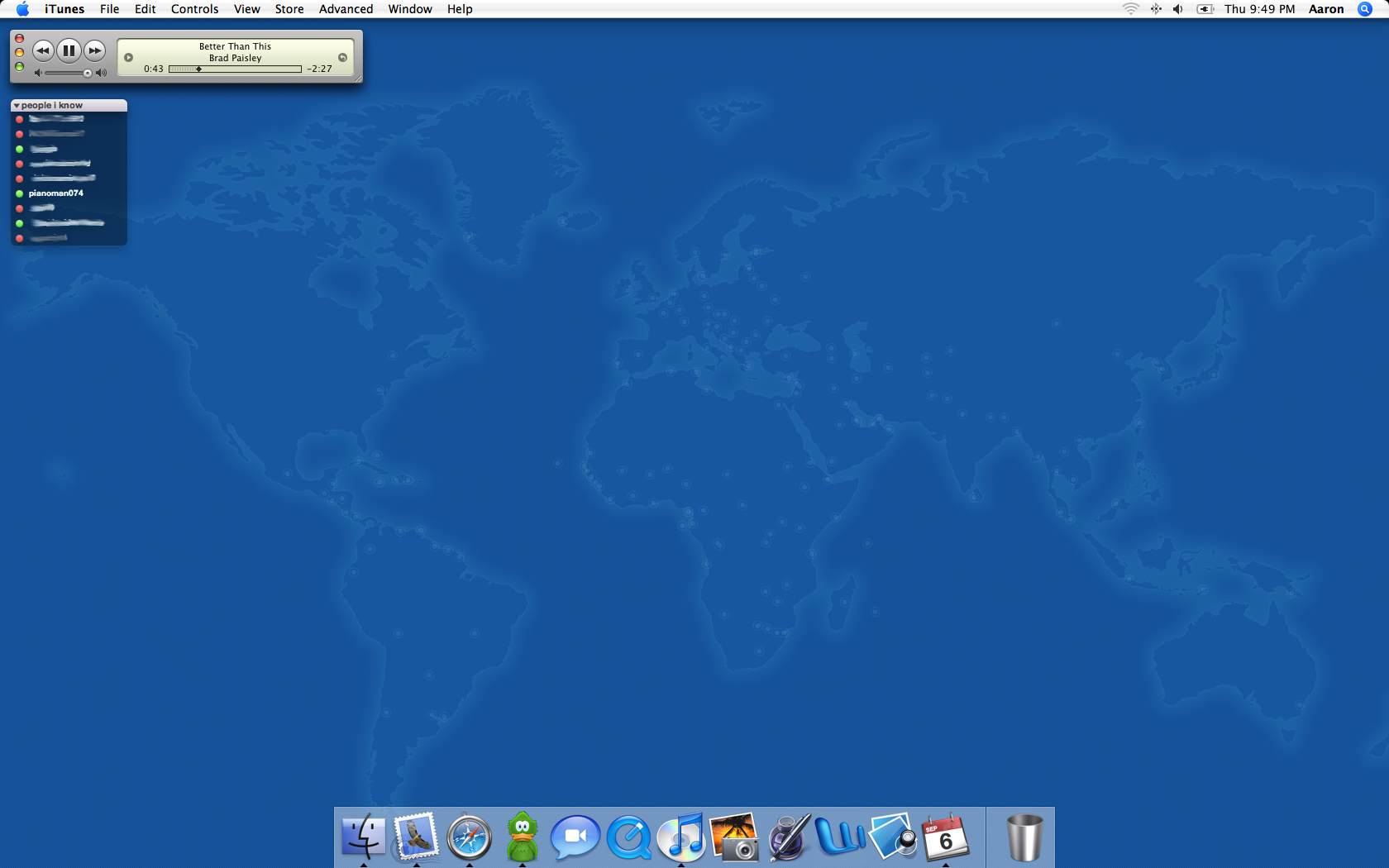This screenshot has height=868, width=1389.
Task: Open the Aaron user switching menu
Action: 1326,9
